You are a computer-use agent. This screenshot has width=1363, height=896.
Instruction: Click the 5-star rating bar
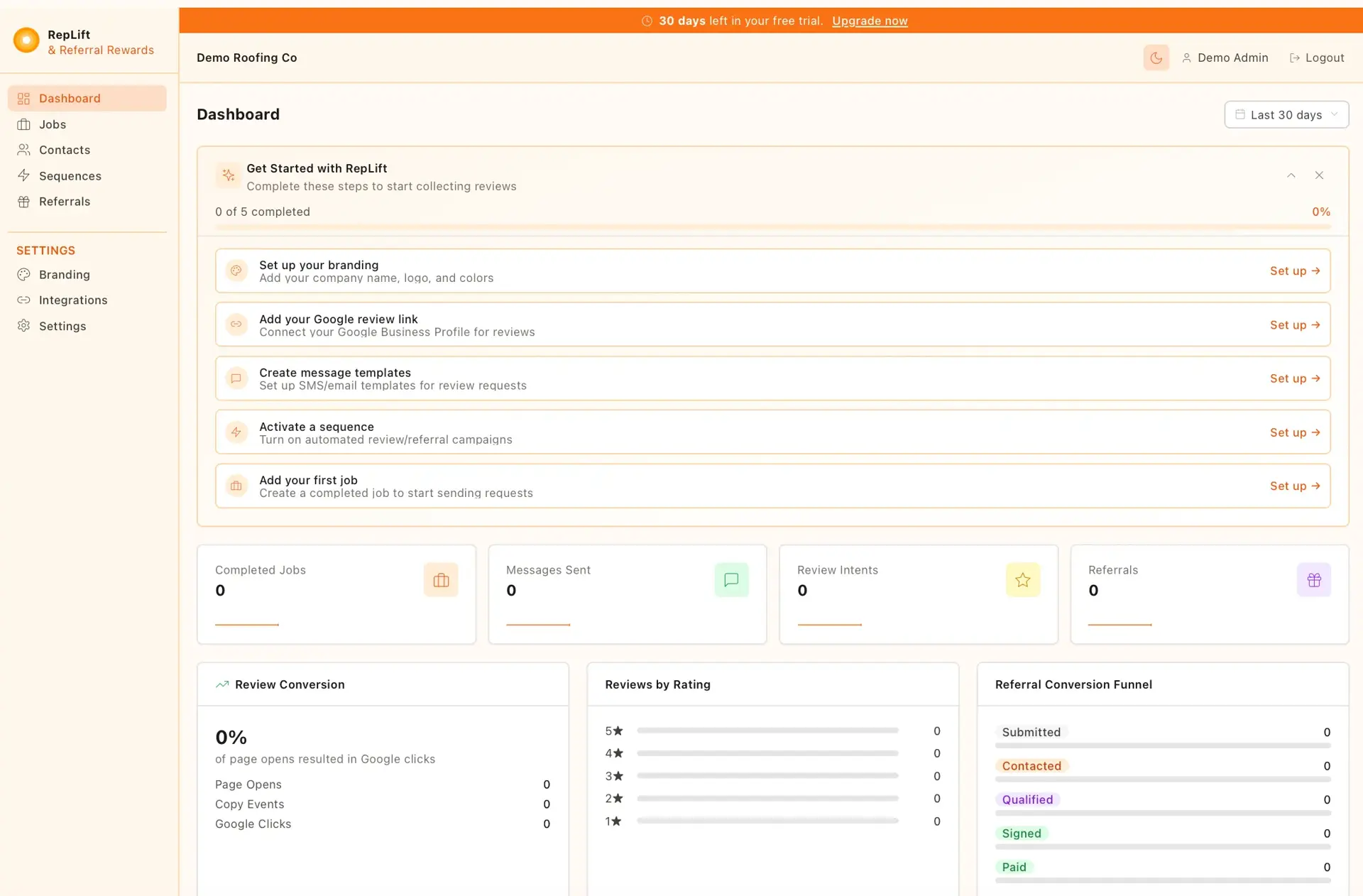tap(767, 731)
